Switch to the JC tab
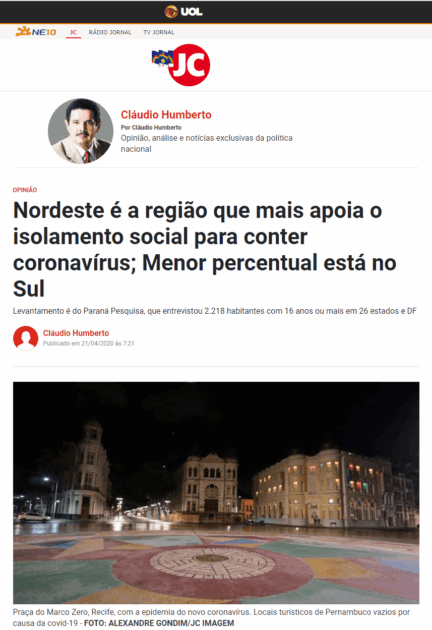Viewport: 432px width, 630px height. click(73, 32)
